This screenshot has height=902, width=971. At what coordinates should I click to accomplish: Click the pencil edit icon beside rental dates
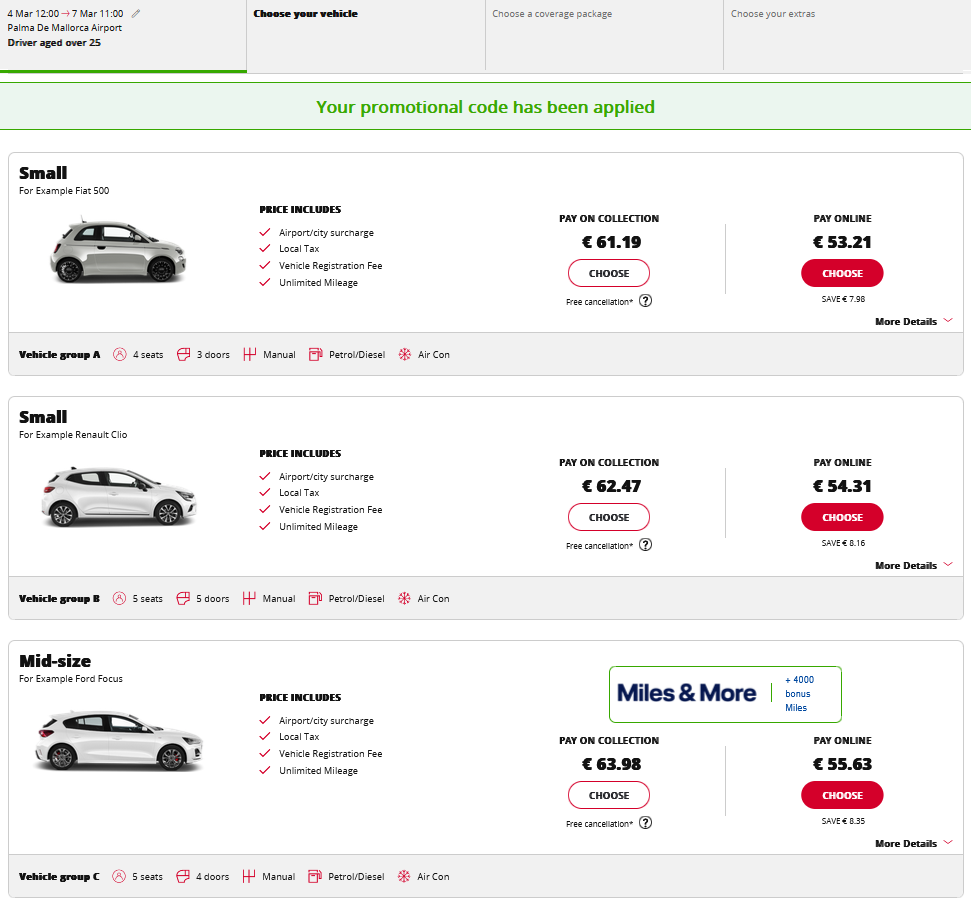point(136,14)
